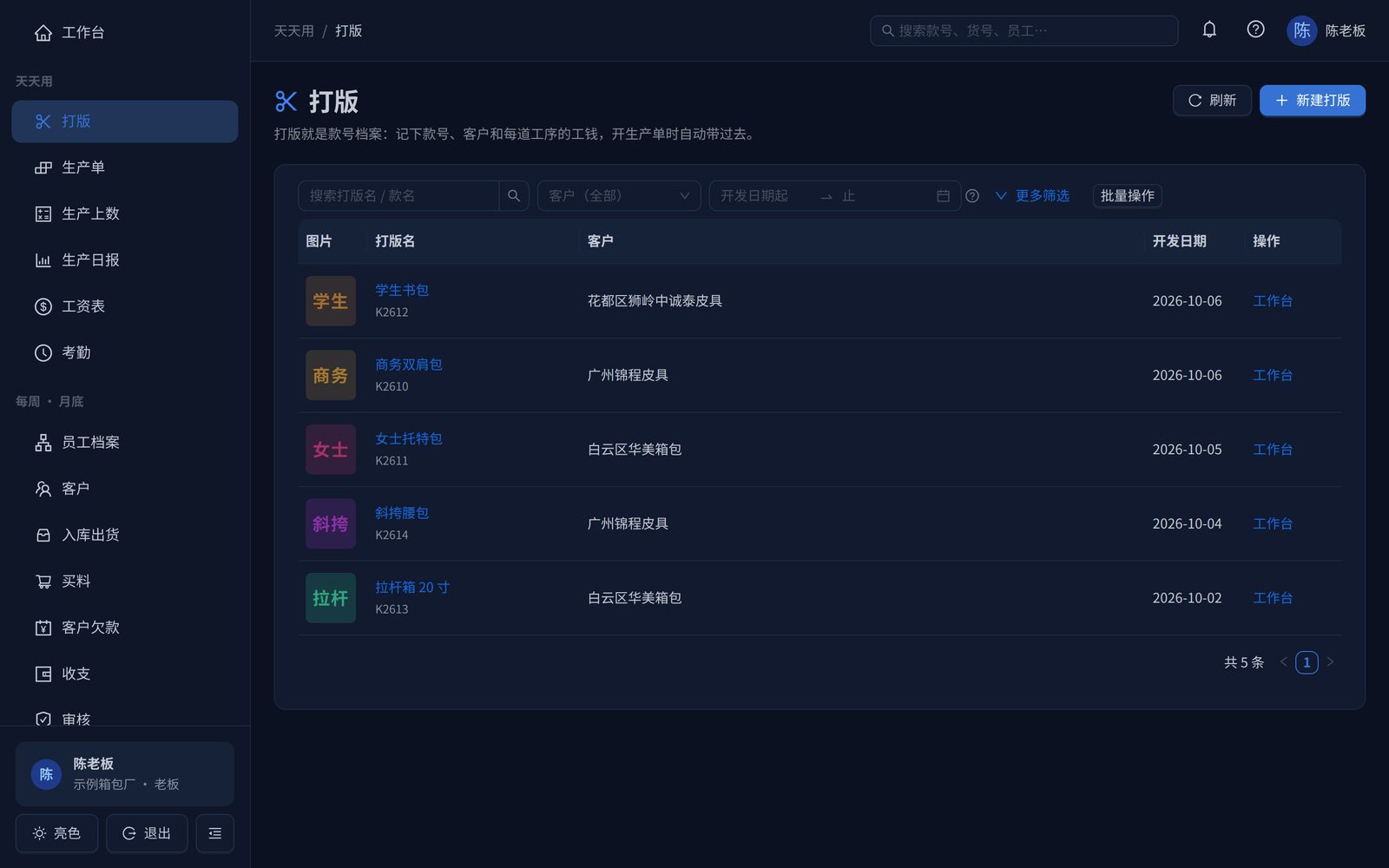Open 工作台 link for K2612 row

pos(1273,301)
